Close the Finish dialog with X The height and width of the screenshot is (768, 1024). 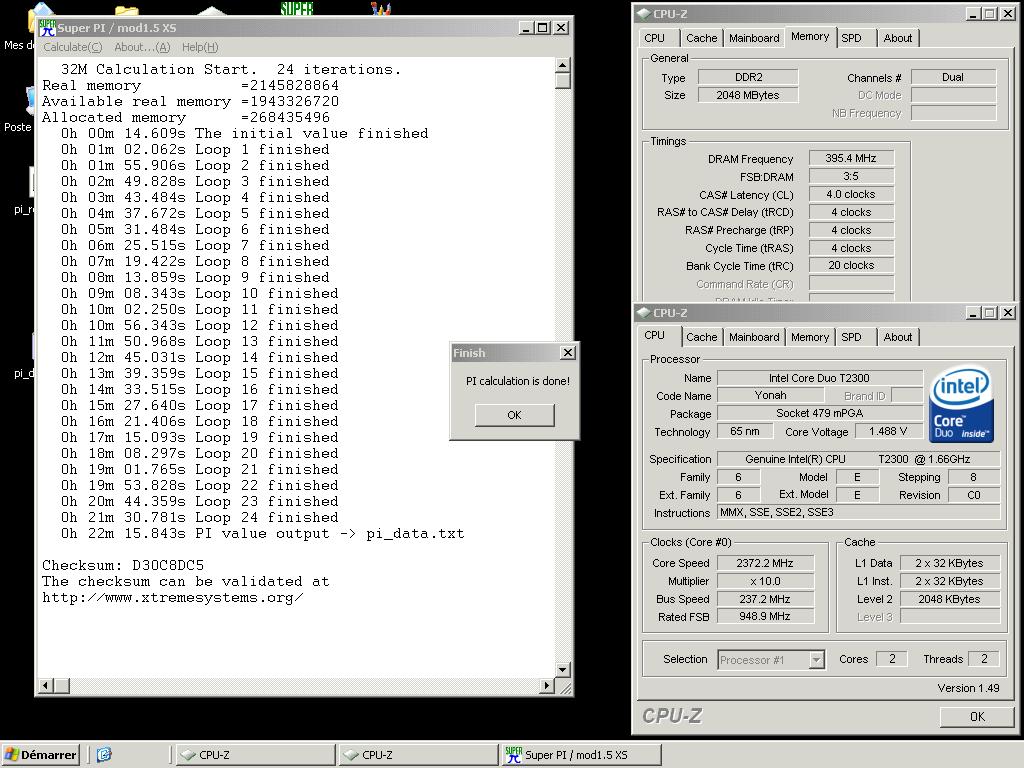pyautogui.click(x=568, y=353)
